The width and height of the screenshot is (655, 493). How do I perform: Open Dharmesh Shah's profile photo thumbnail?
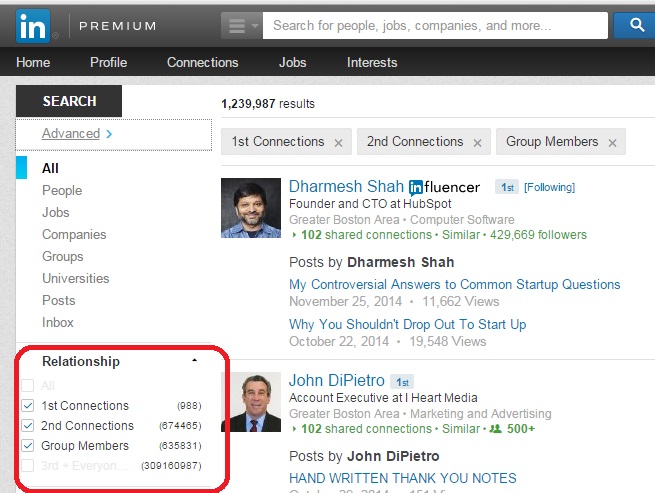(251, 207)
